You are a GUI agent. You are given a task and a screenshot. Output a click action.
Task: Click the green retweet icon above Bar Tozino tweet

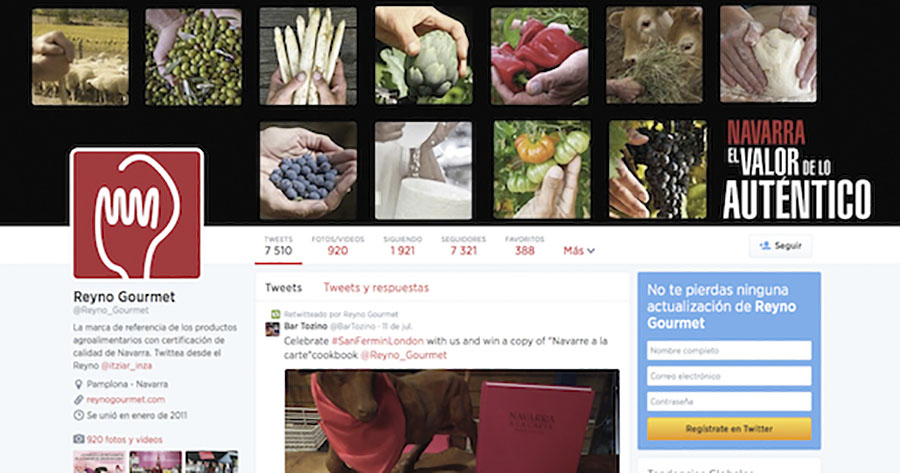[x=276, y=314]
